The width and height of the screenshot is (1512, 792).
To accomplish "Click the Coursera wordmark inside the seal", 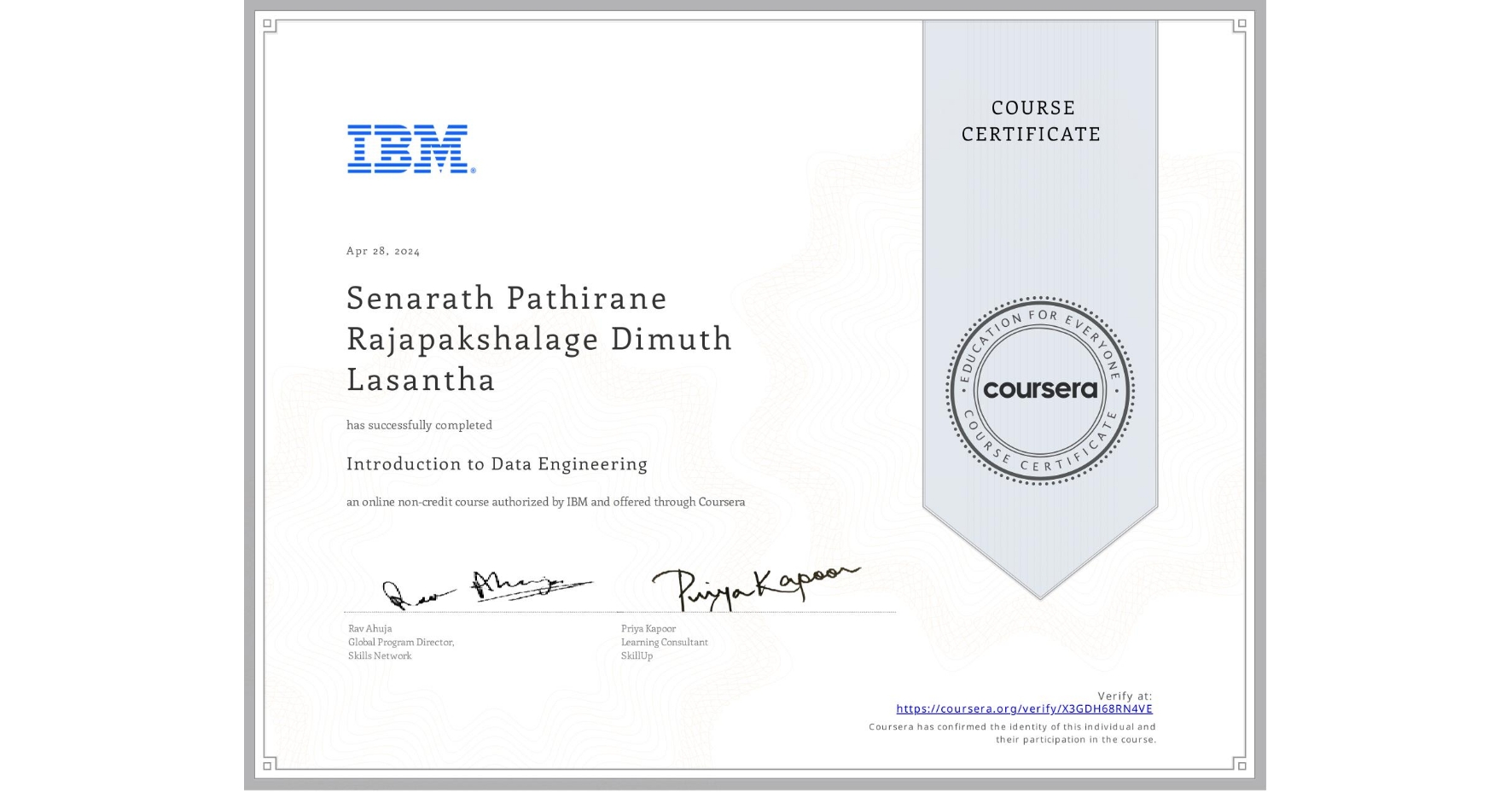I will click(1039, 389).
